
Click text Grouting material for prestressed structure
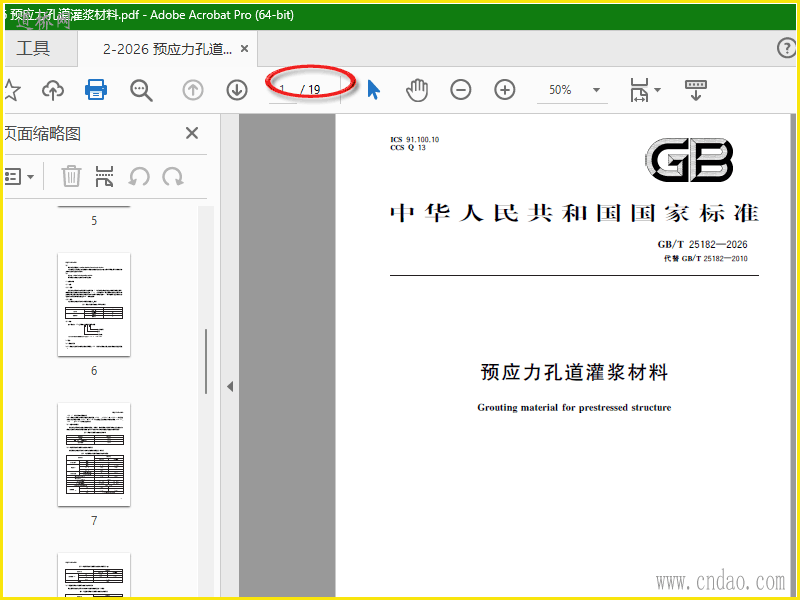[x=574, y=407]
